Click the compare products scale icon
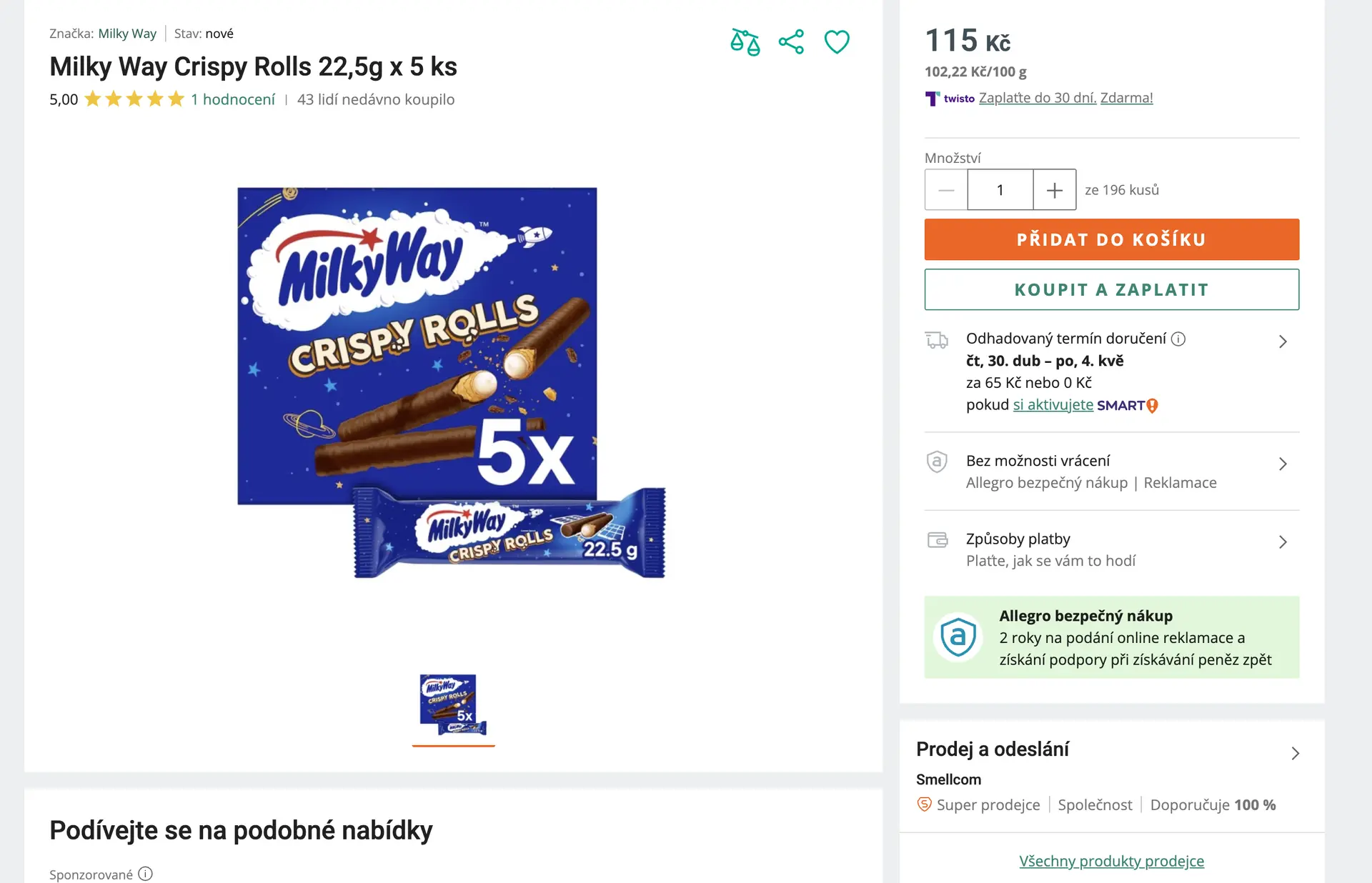The width and height of the screenshot is (1372, 883). [745, 42]
